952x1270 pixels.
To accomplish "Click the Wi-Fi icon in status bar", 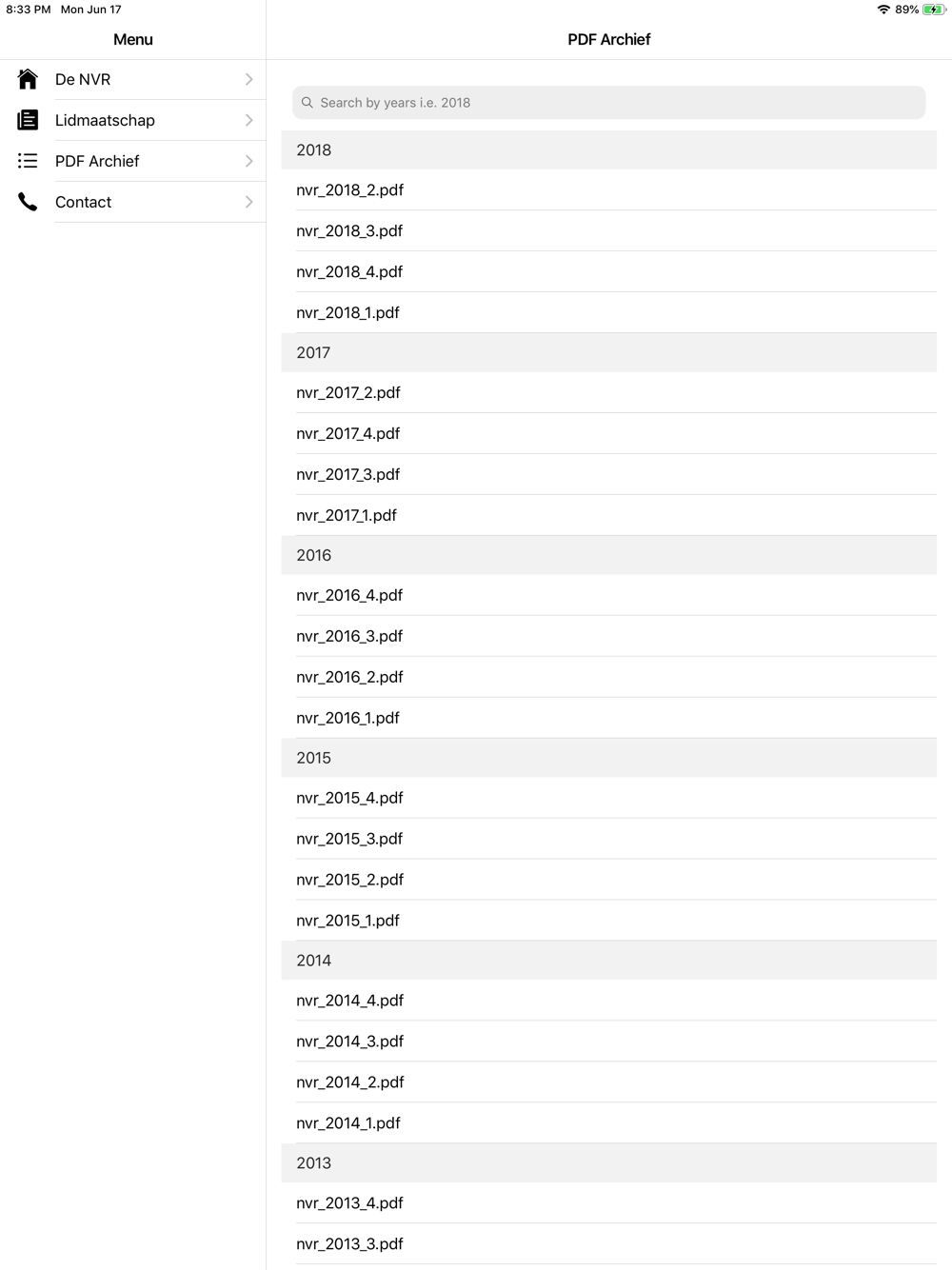I will pyautogui.click(x=883, y=10).
